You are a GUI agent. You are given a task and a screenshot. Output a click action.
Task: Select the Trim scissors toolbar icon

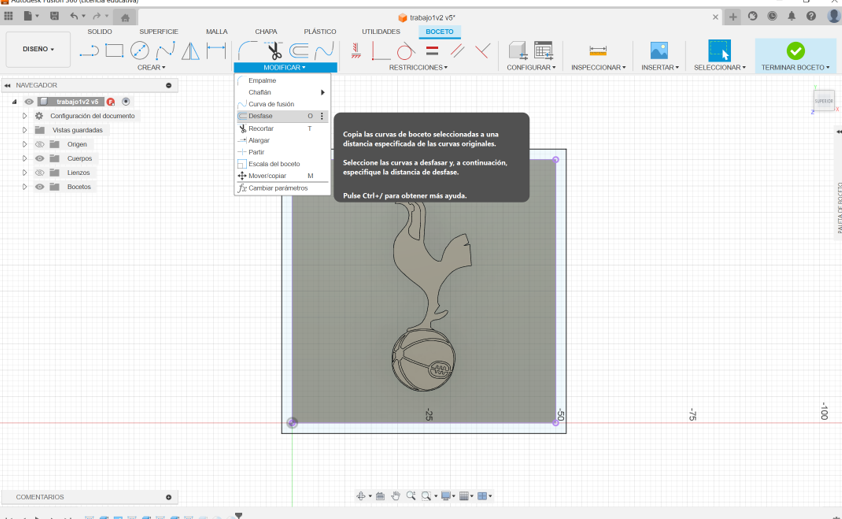[x=274, y=51]
